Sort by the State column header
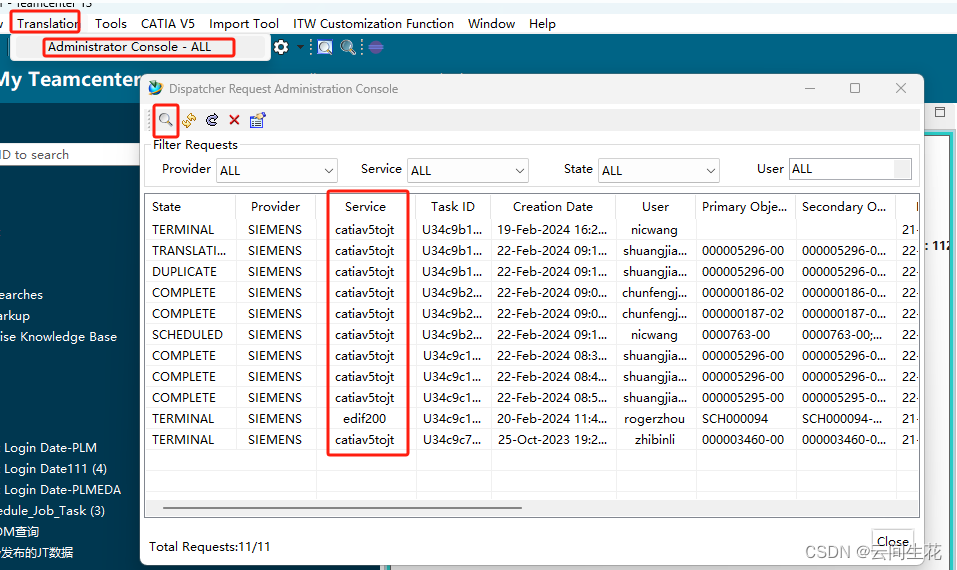957x570 pixels. point(189,206)
